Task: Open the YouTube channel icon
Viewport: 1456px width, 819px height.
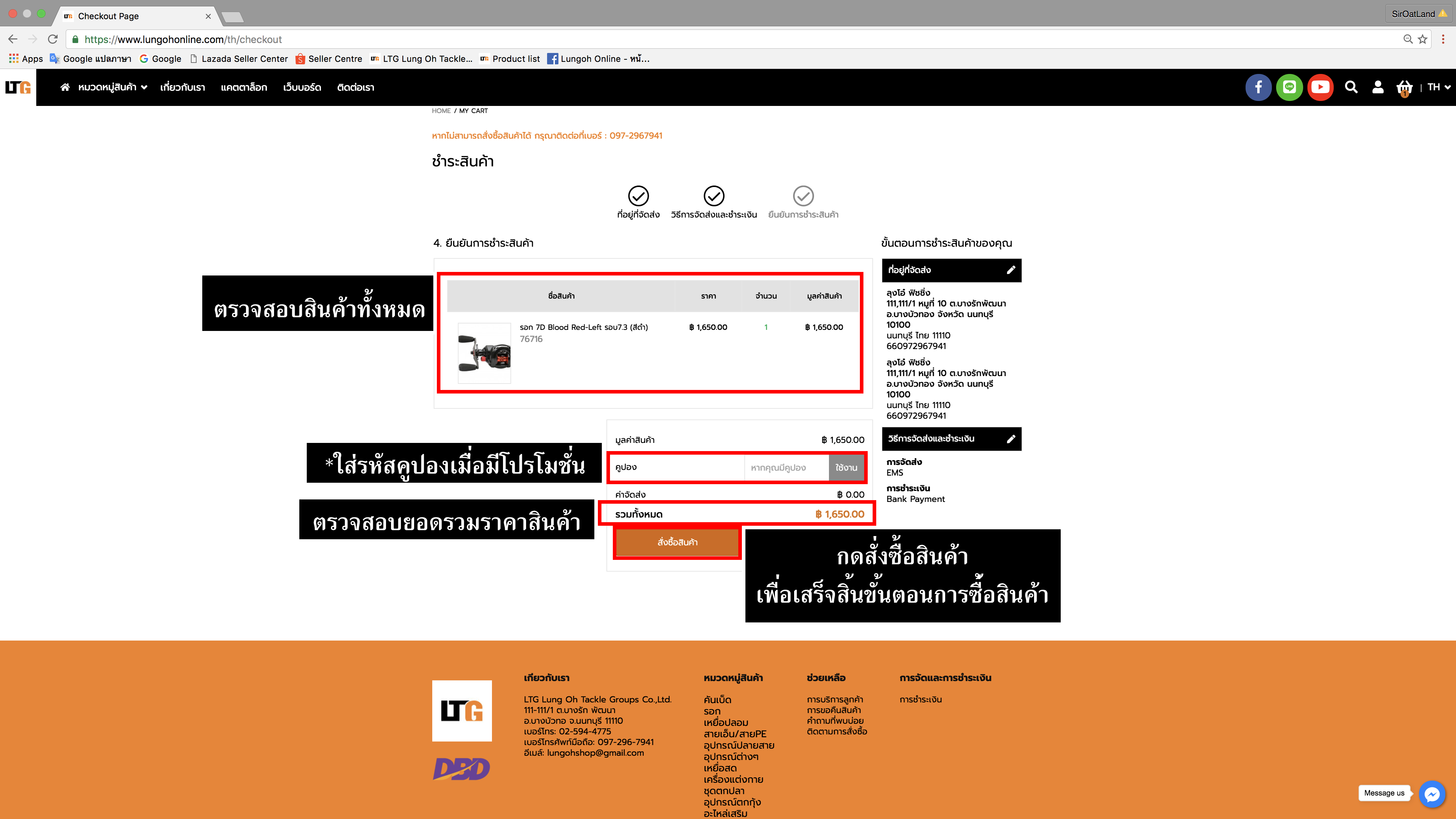Action: click(x=1320, y=87)
